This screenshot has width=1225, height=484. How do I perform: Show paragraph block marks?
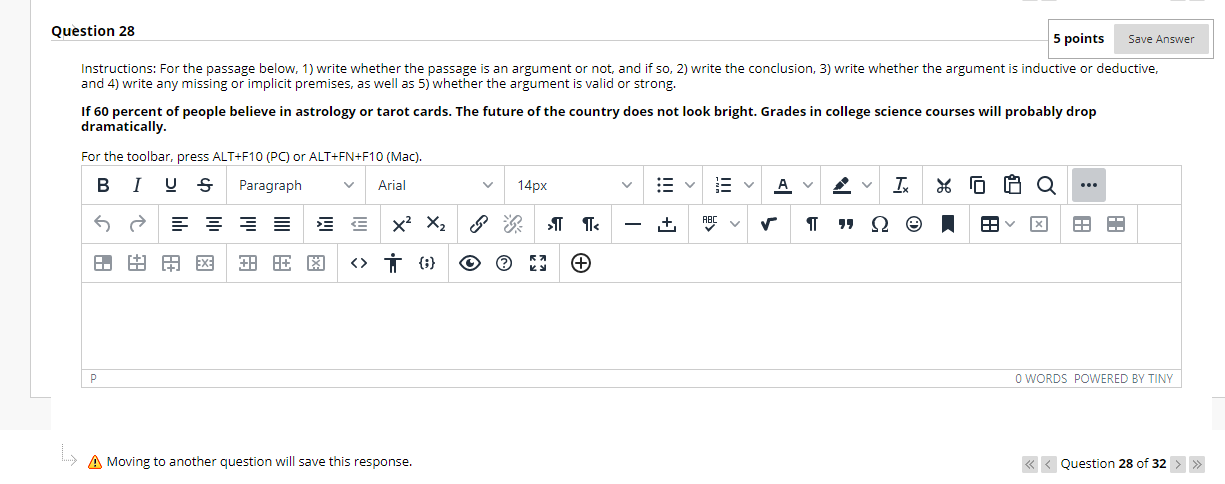click(x=810, y=224)
